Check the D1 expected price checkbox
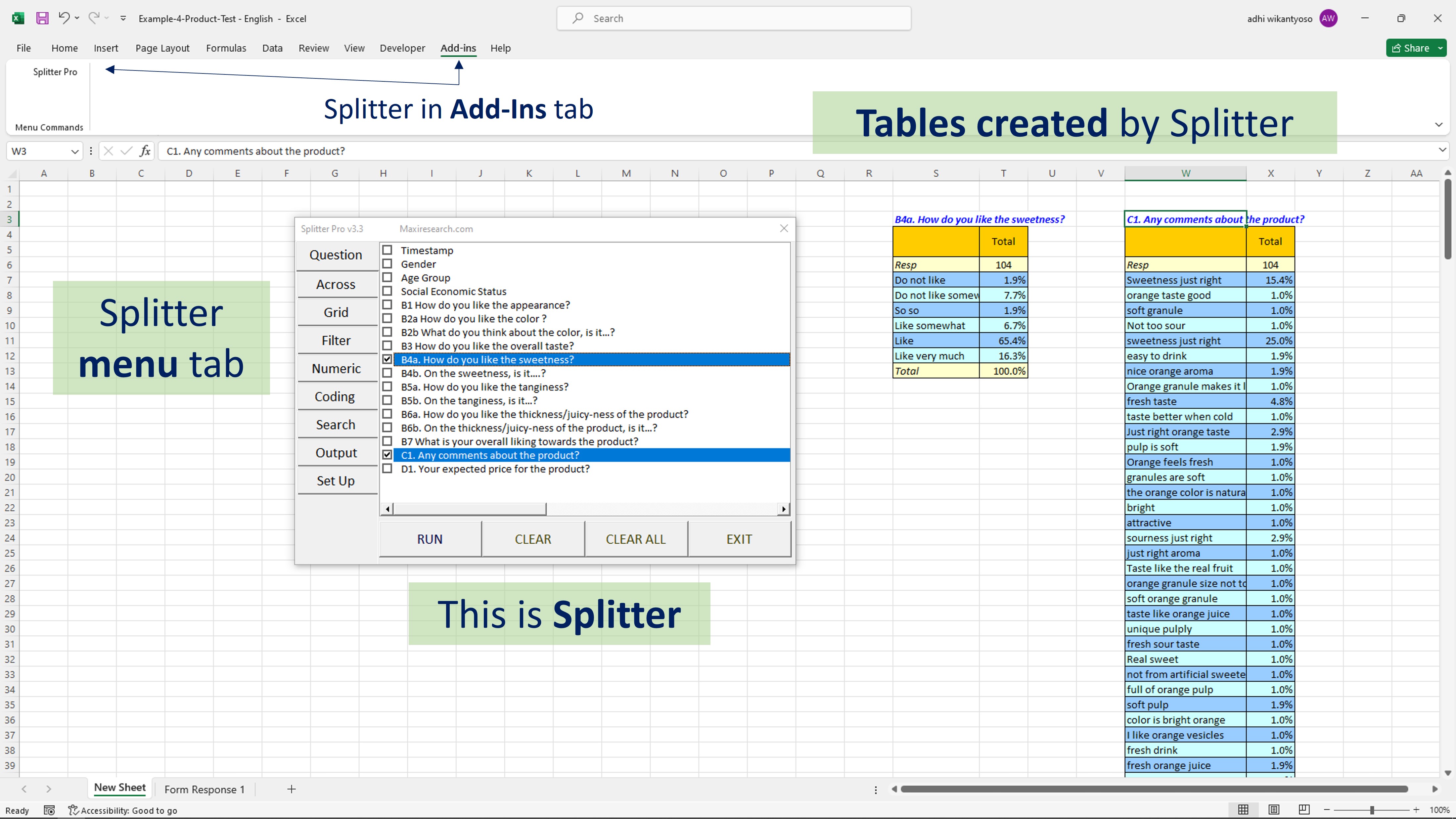Image resolution: width=1456 pixels, height=819 pixels. [x=387, y=469]
